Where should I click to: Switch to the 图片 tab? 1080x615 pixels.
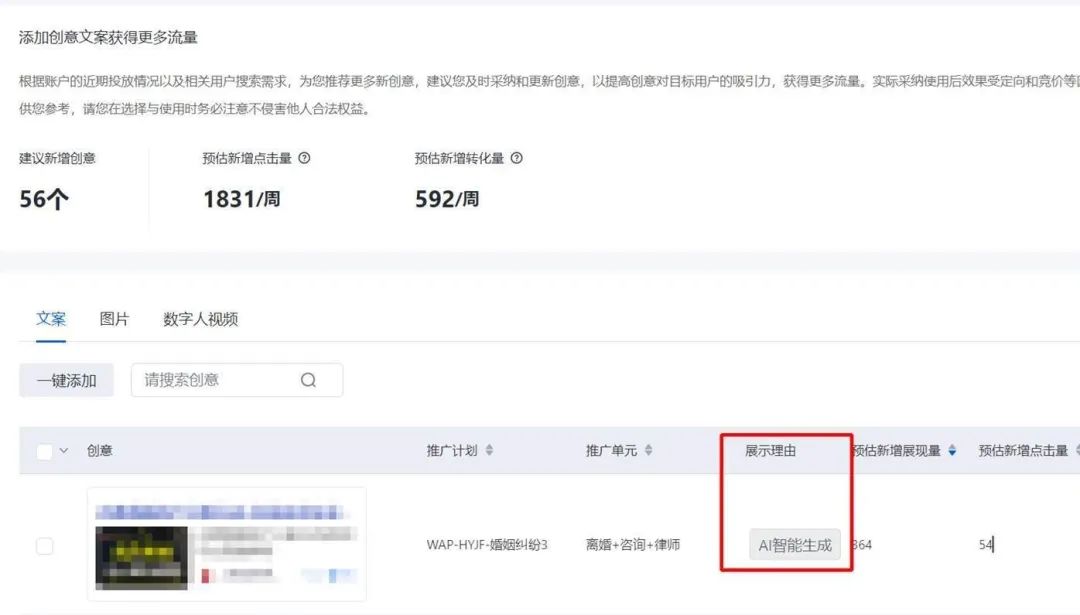click(x=114, y=319)
